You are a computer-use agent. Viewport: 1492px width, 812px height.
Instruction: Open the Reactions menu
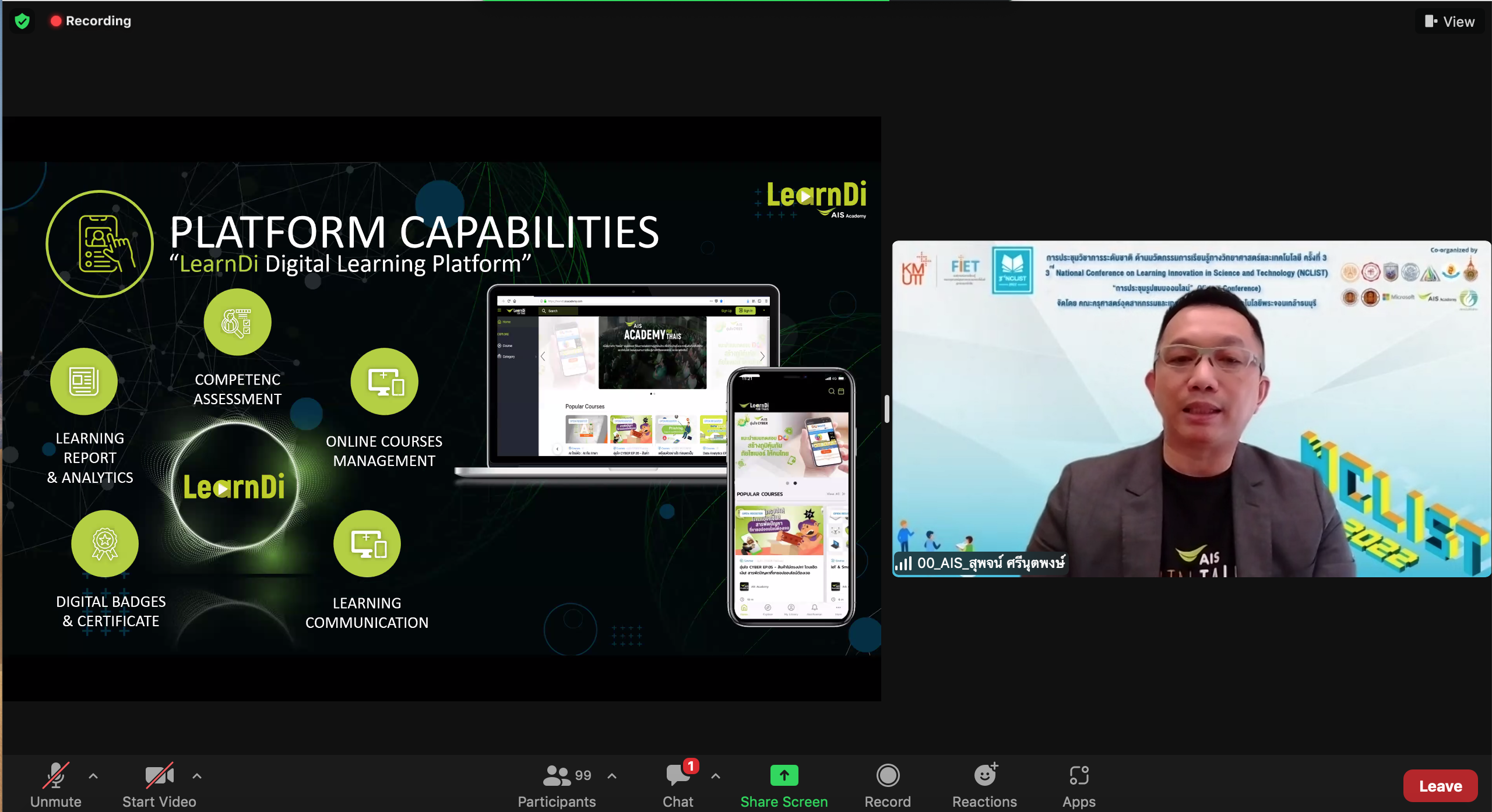tap(984, 785)
